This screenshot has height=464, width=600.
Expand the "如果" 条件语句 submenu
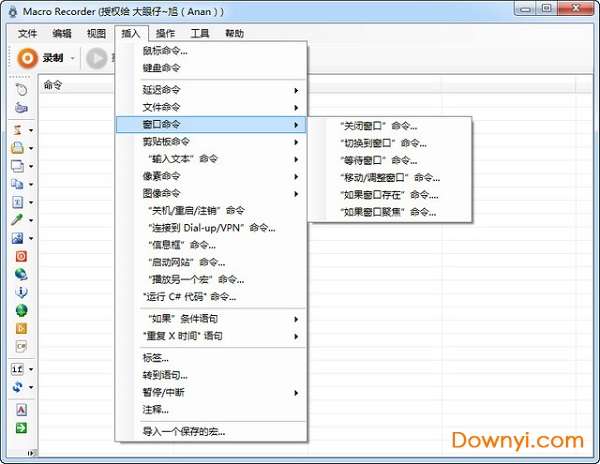click(x=211, y=319)
